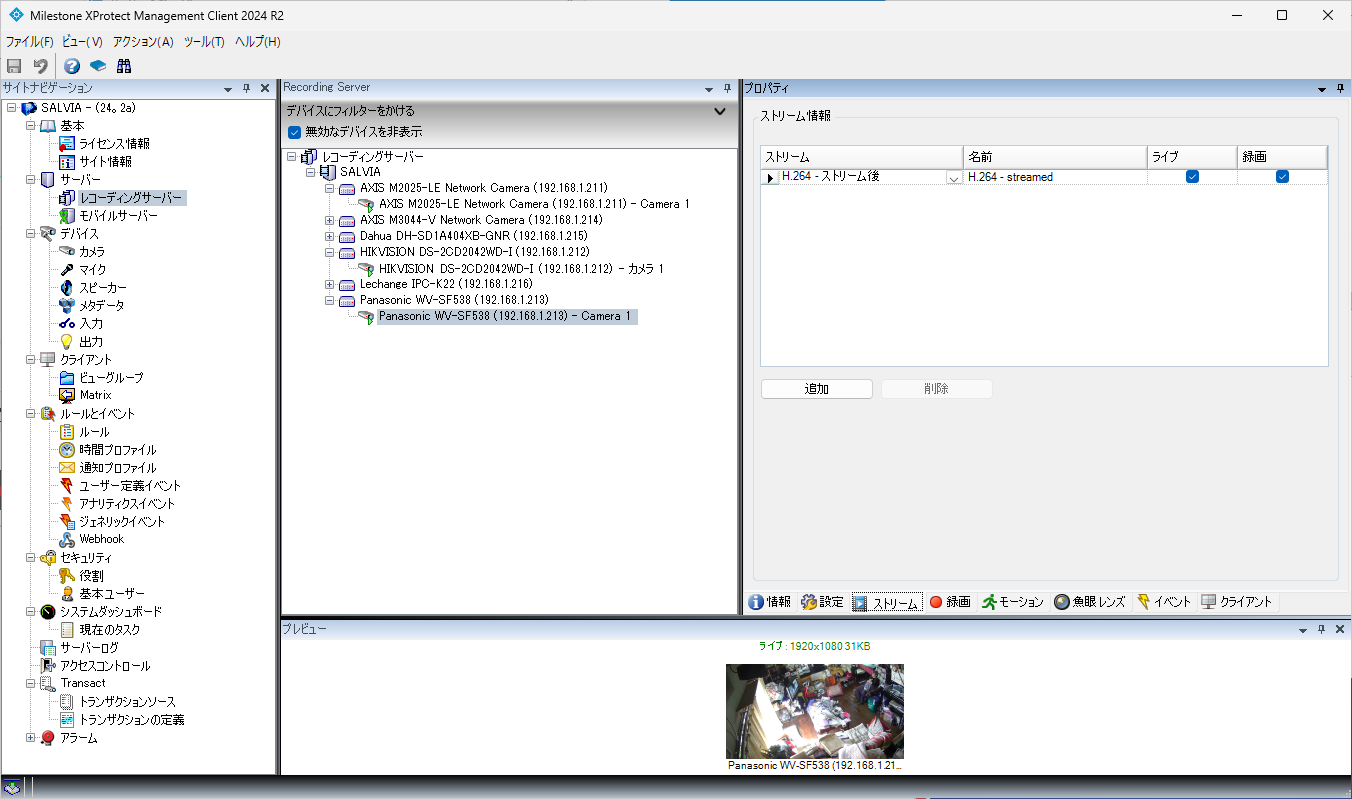Image resolution: width=1352 pixels, height=799 pixels.
Task: Expand AXIS M3044-V Network Camera node
Action: (x=330, y=220)
